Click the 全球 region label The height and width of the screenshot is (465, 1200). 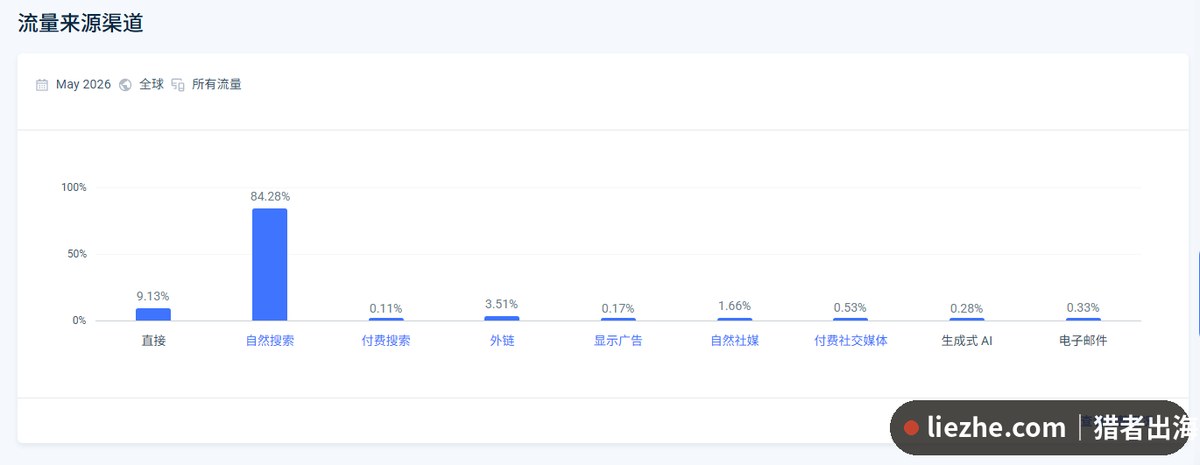pos(151,85)
